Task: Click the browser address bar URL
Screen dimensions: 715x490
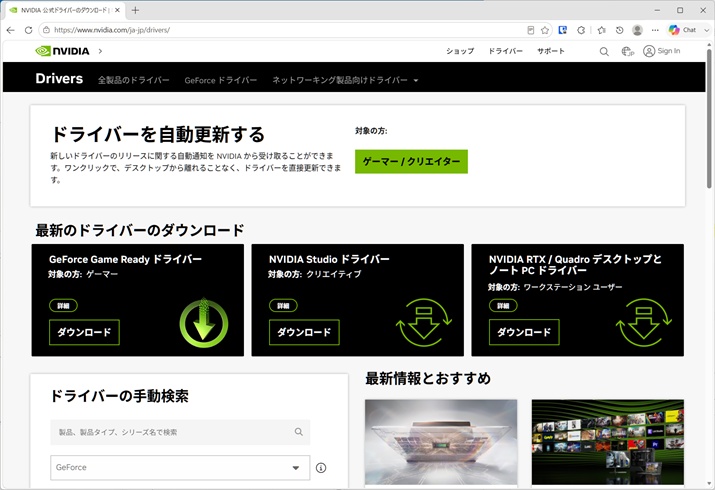Action: (112, 30)
